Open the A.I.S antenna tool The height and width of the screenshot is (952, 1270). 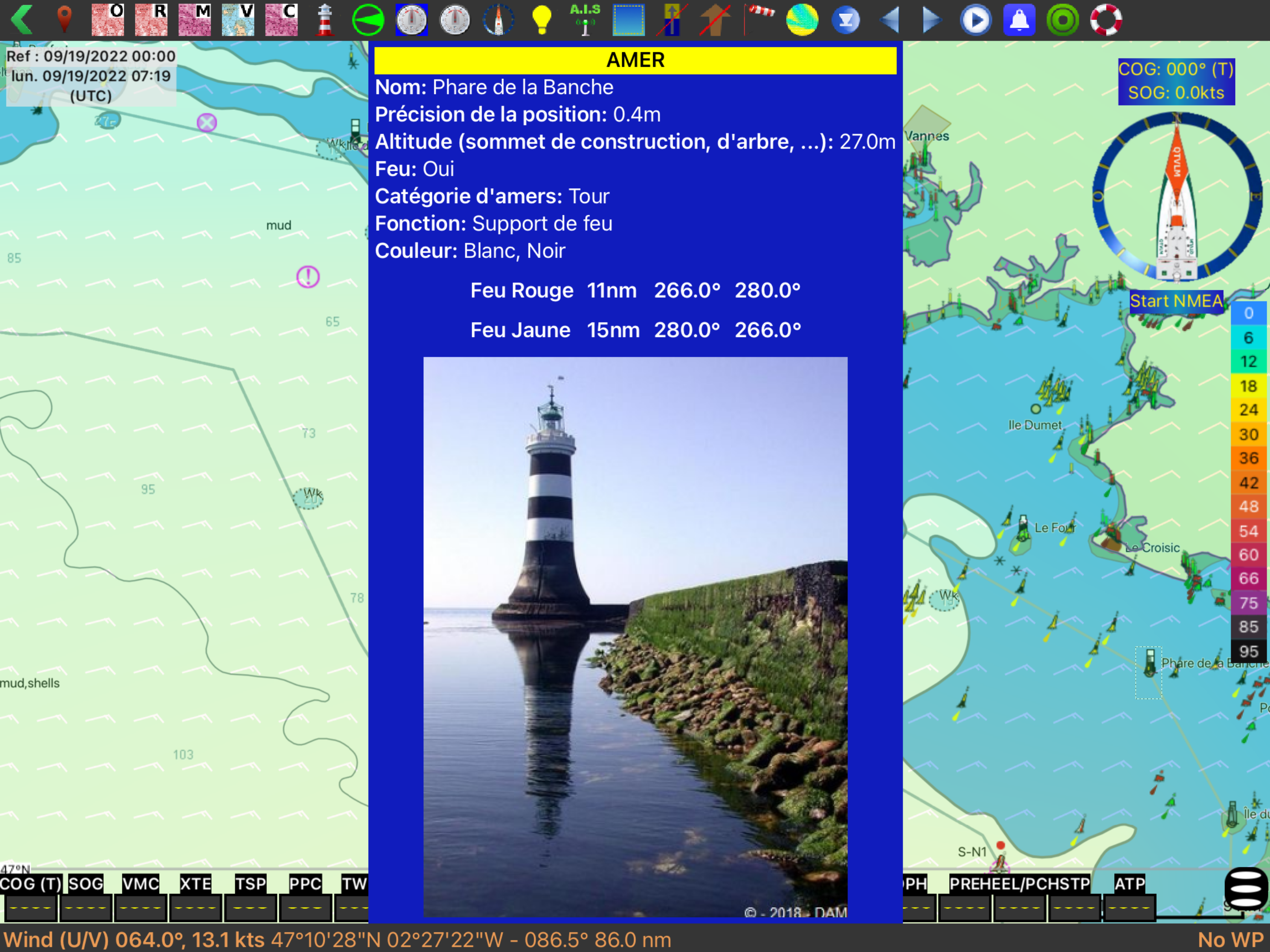[x=585, y=20]
